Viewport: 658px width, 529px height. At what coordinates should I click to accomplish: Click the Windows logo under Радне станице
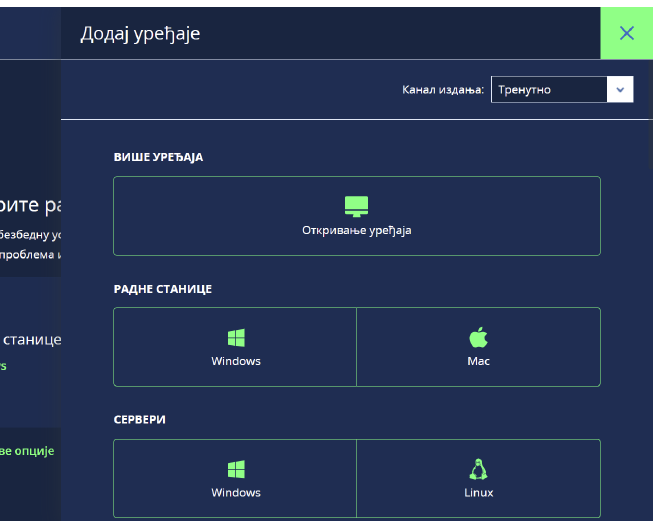[x=236, y=338]
